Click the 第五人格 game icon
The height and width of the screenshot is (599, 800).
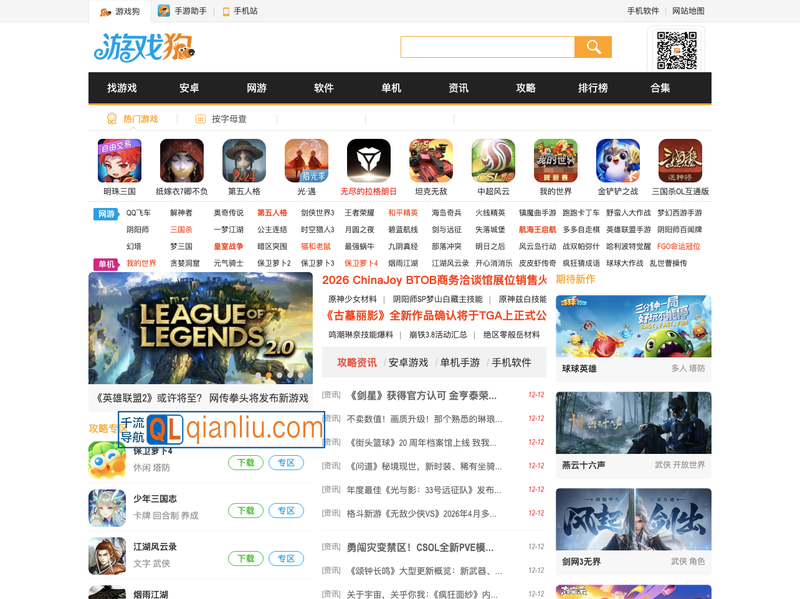click(x=244, y=160)
